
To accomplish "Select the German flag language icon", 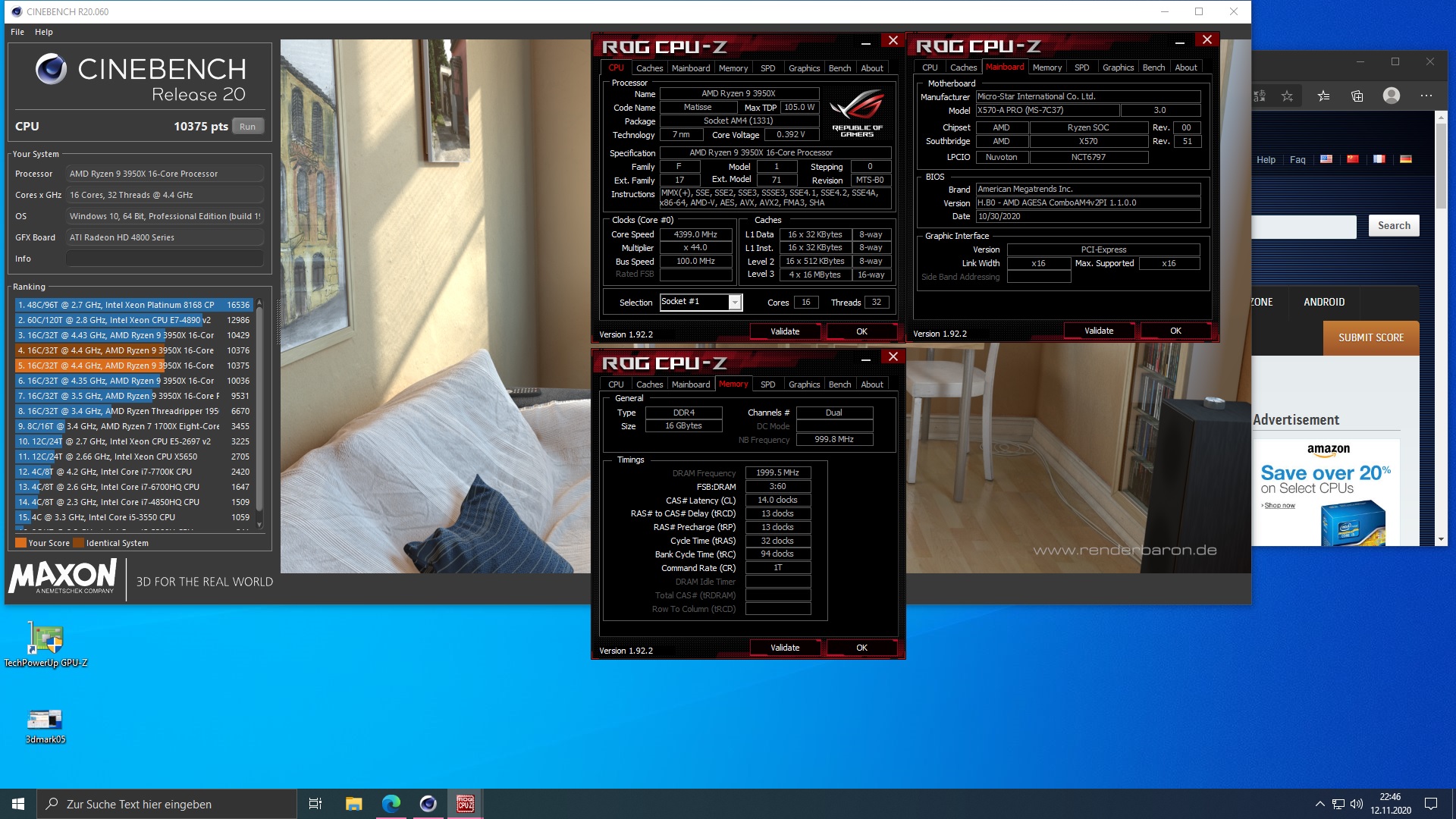I will coord(1406,159).
